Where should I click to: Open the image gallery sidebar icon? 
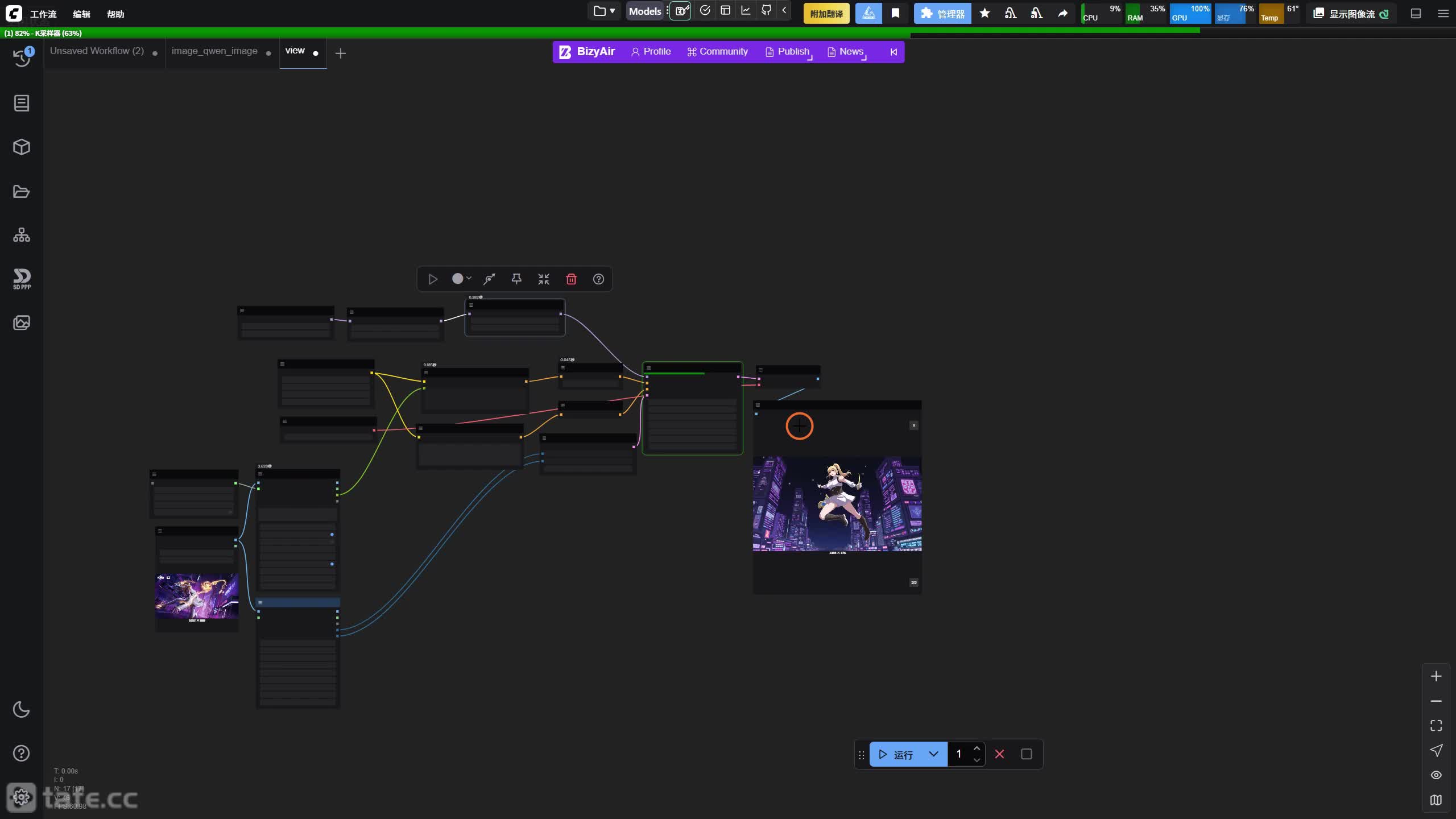click(x=22, y=322)
